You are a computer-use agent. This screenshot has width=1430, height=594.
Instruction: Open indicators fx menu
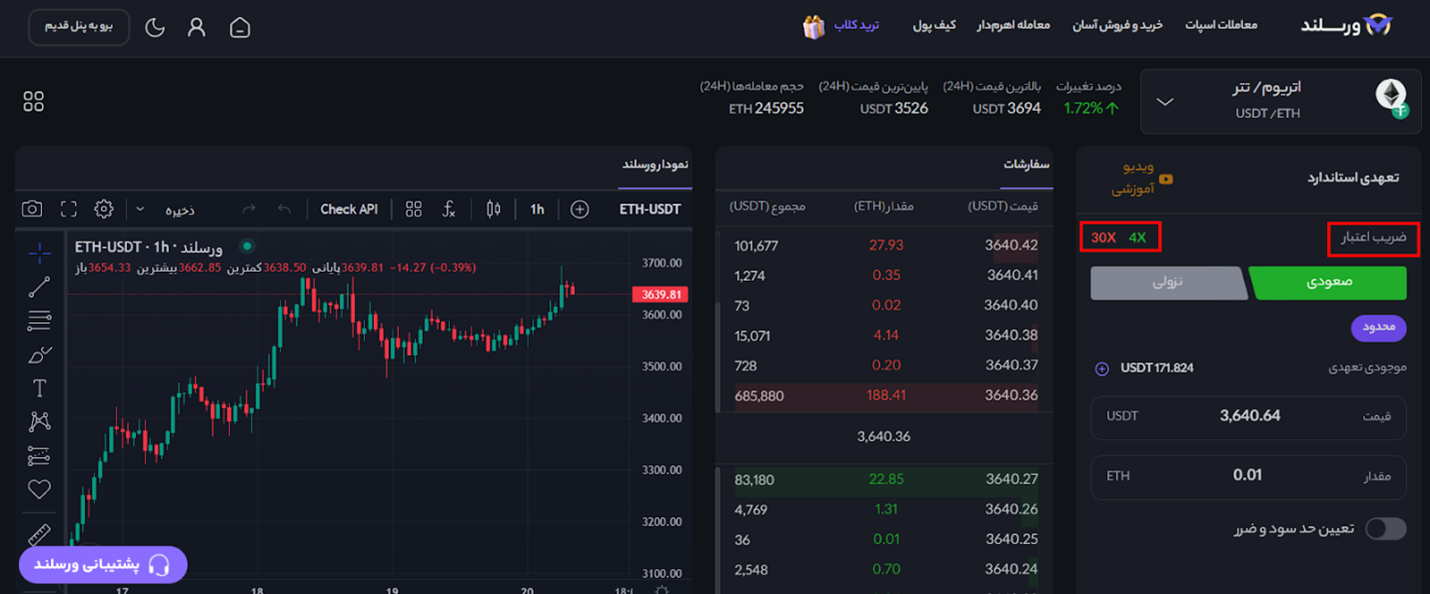point(449,209)
